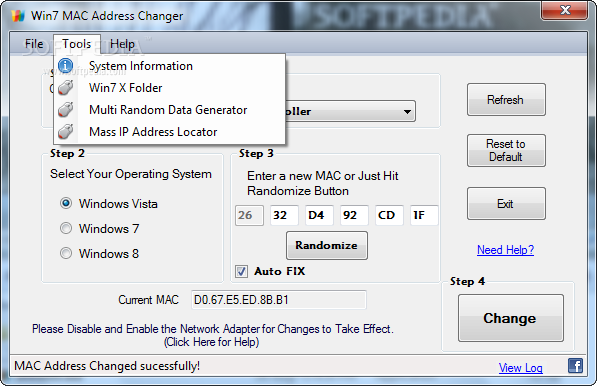Select the Windows 7 radio button
The width and height of the screenshot is (597, 386).
coord(66,228)
